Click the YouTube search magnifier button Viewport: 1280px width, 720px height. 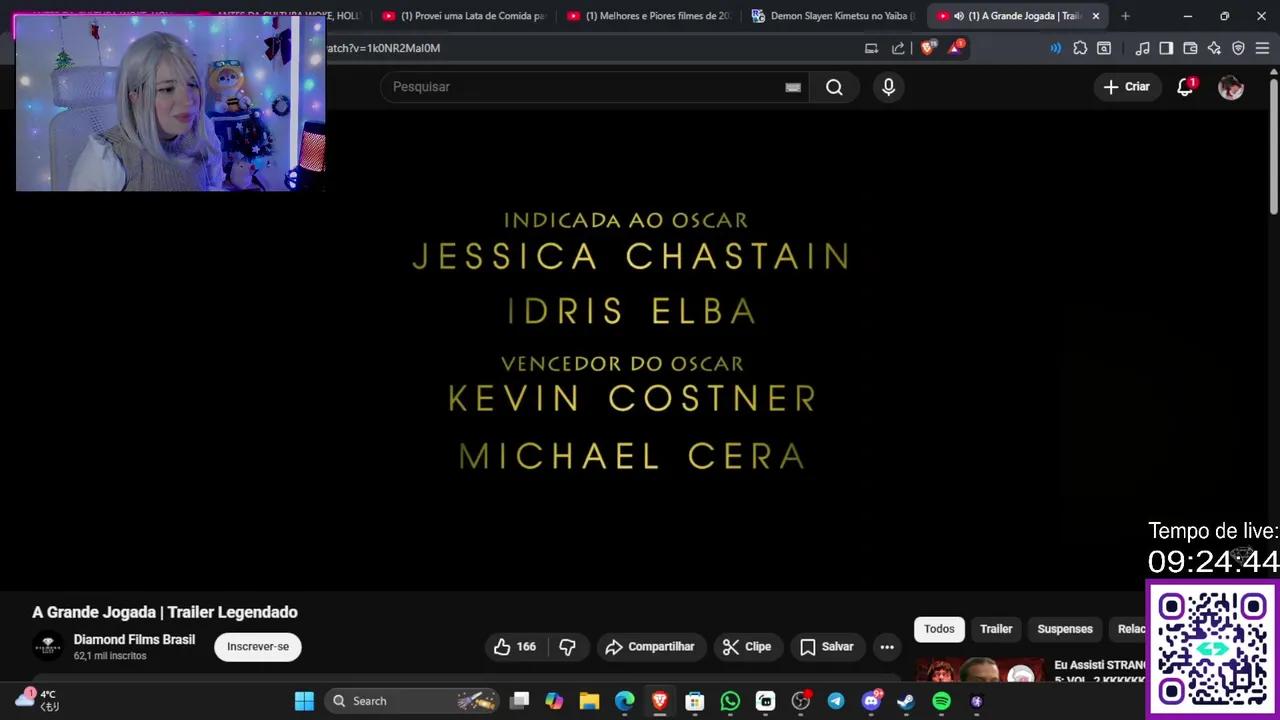coord(834,87)
